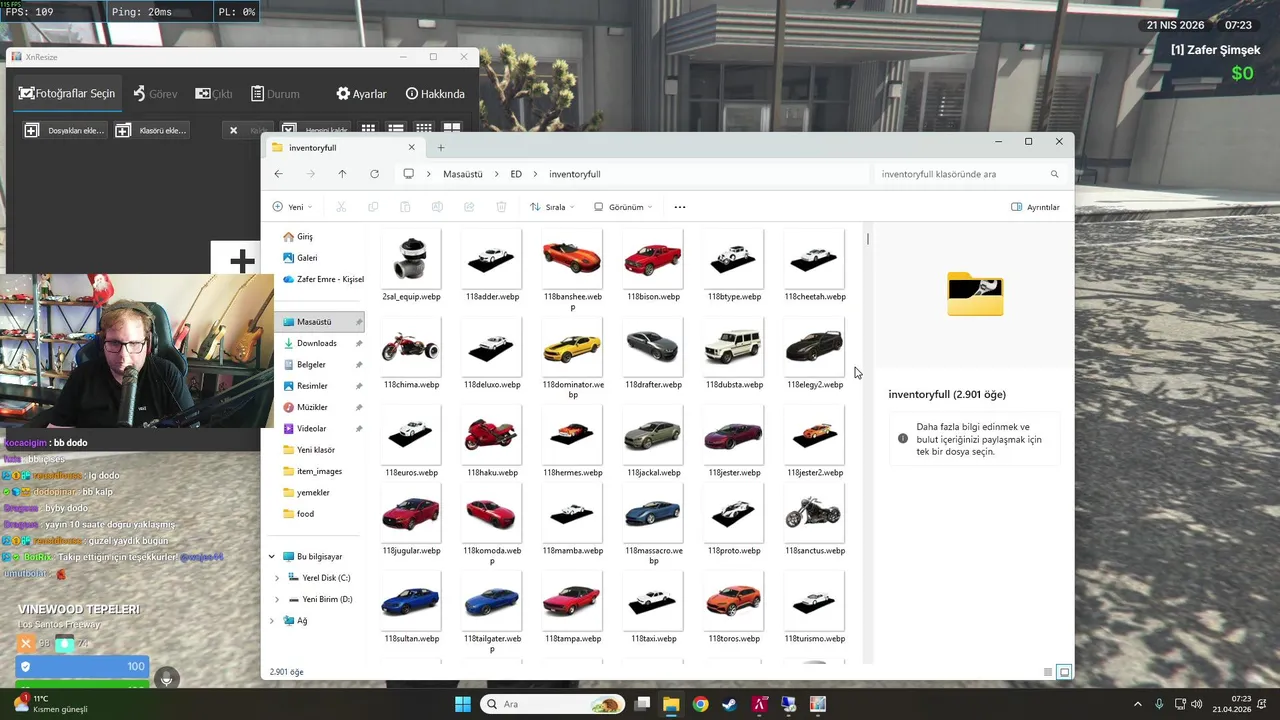Collapse the Bu bilgisayar tree node
1280x720 pixels.
point(271,557)
